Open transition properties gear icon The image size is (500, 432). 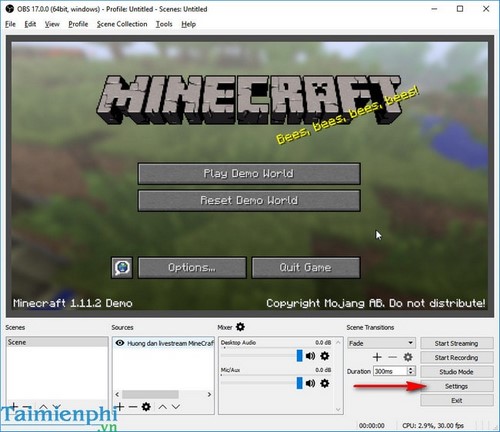(408, 357)
